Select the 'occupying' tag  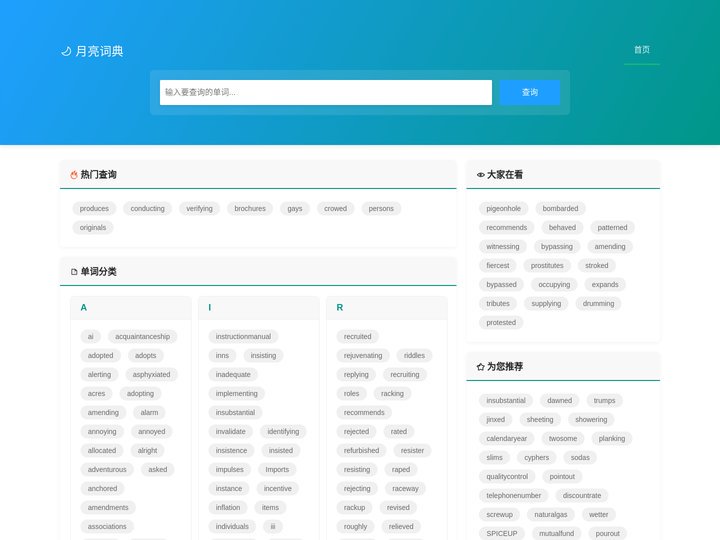coord(554,285)
